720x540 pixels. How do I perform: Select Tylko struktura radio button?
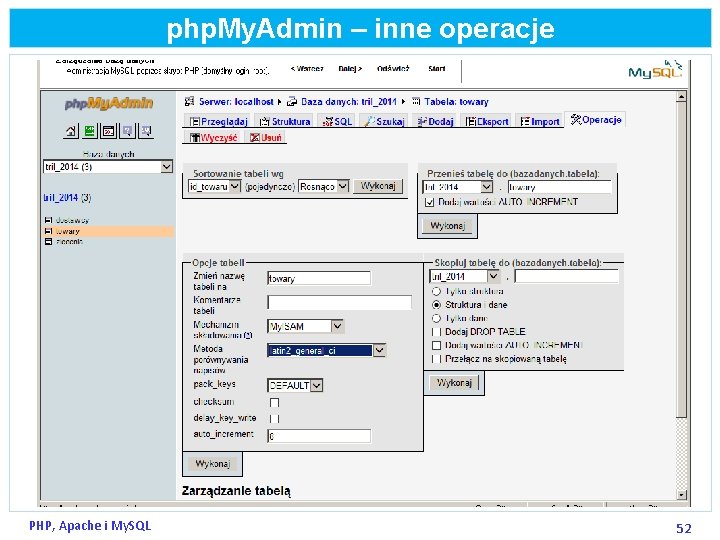437,292
